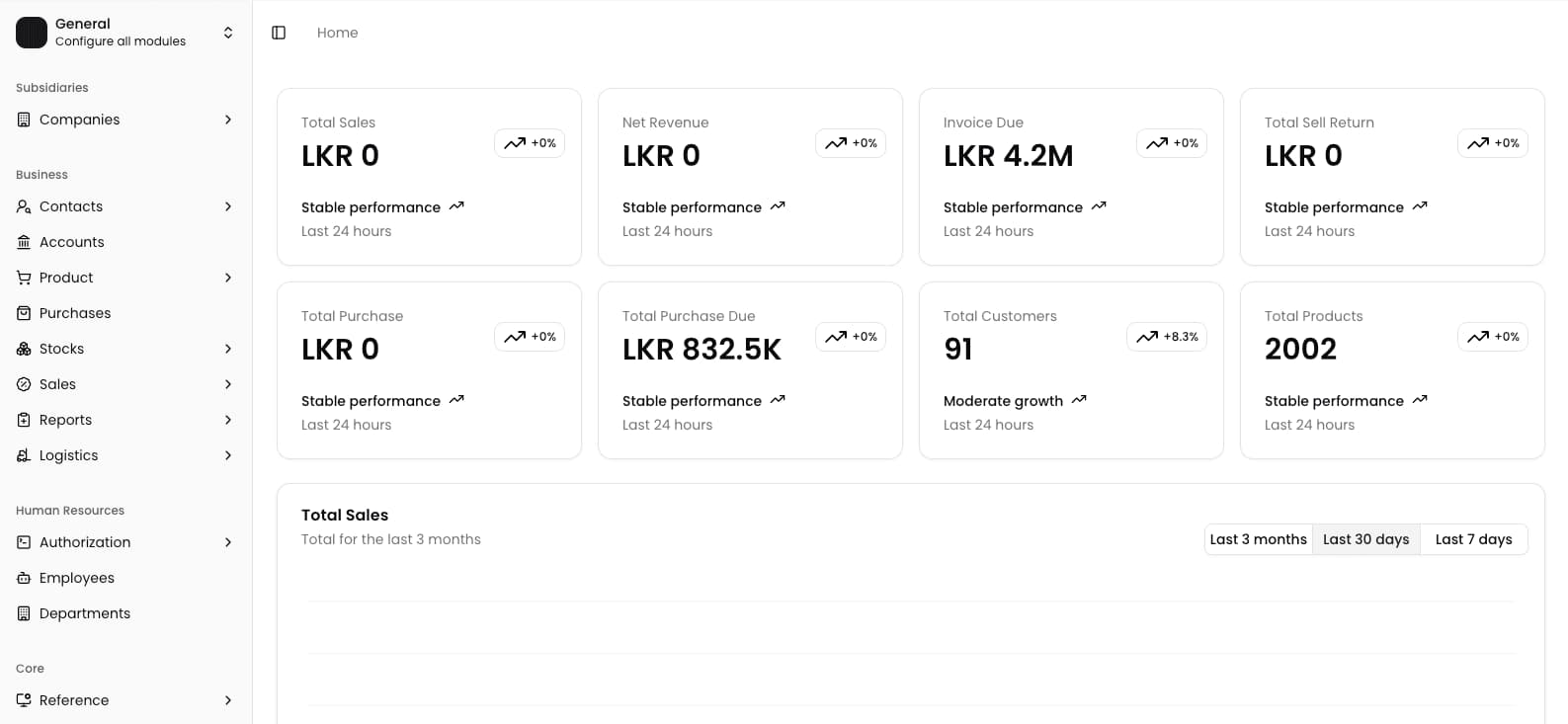Select the Last 30 days range
The height and width of the screenshot is (724, 1568).
coord(1366,539)
